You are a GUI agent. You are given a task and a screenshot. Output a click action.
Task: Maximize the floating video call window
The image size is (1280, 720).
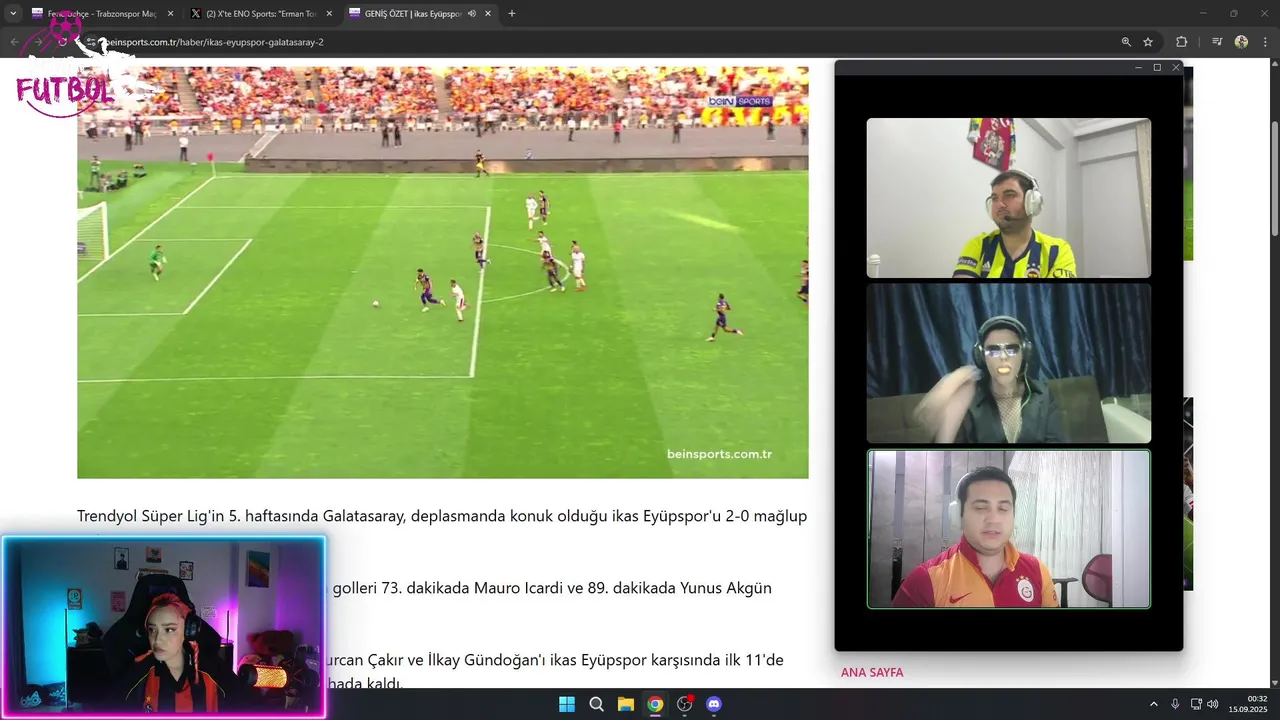(x=1157, y=67)
